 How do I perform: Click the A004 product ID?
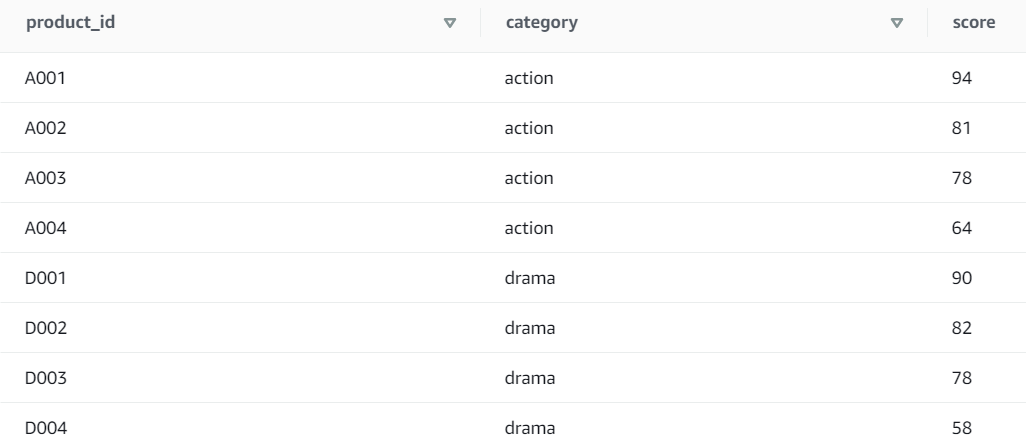pos(45,228)
